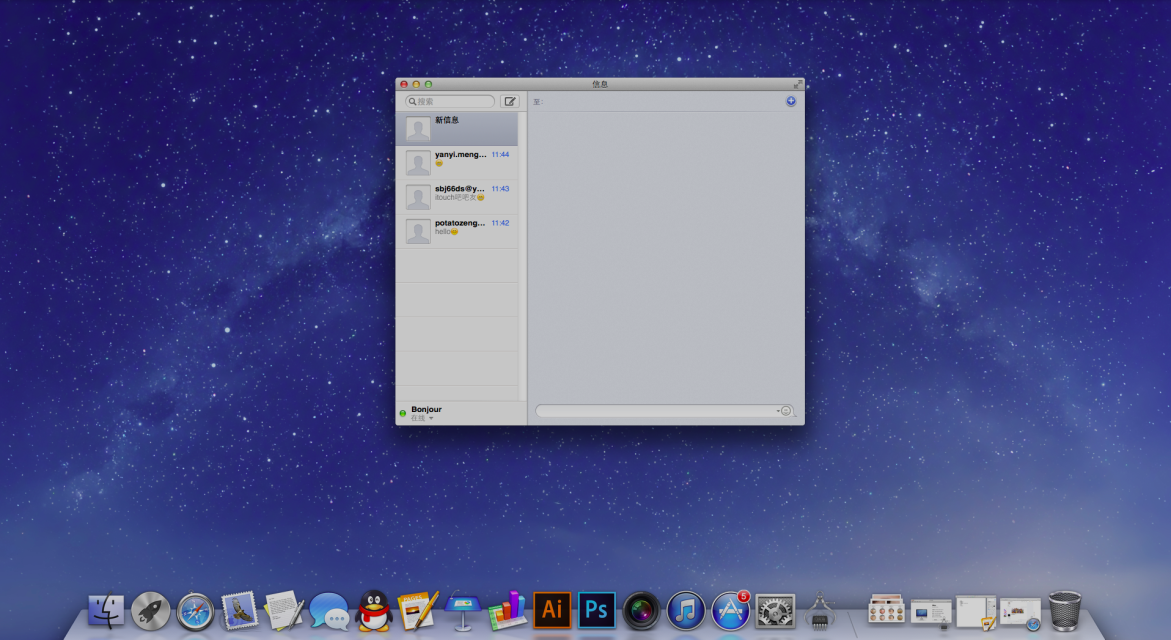Image resolution: width=1171 pixels, height=640 pixels.
Task: Click the blue add contact plus button
Action: click(x=791, y=101)
